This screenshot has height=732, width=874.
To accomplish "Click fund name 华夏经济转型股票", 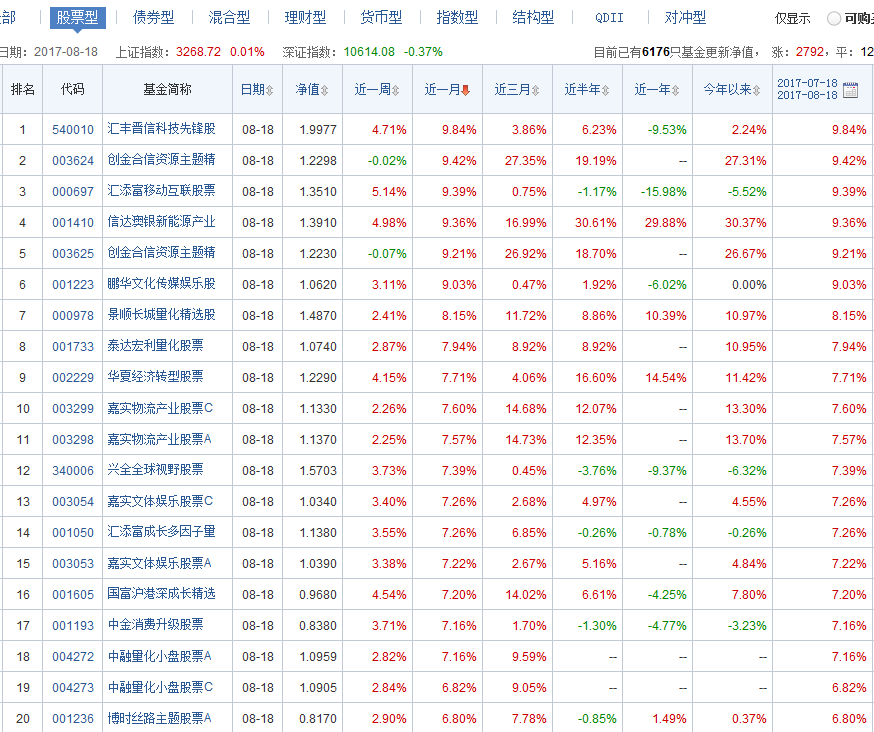I will (x=155, y=377).
